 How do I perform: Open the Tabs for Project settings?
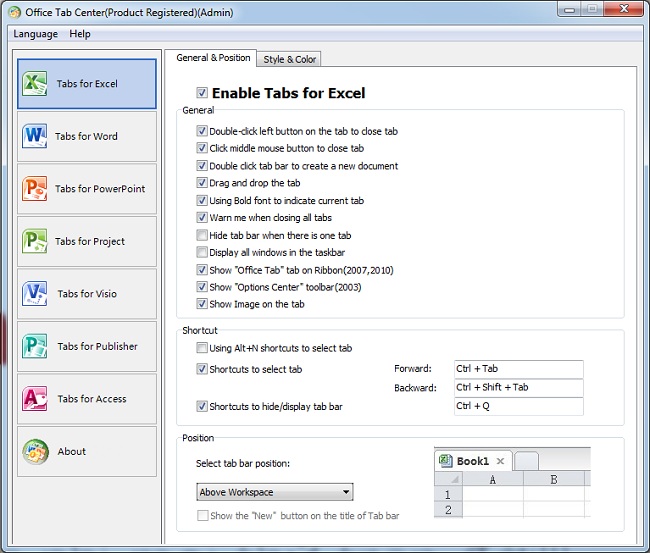tap(87, 241)
